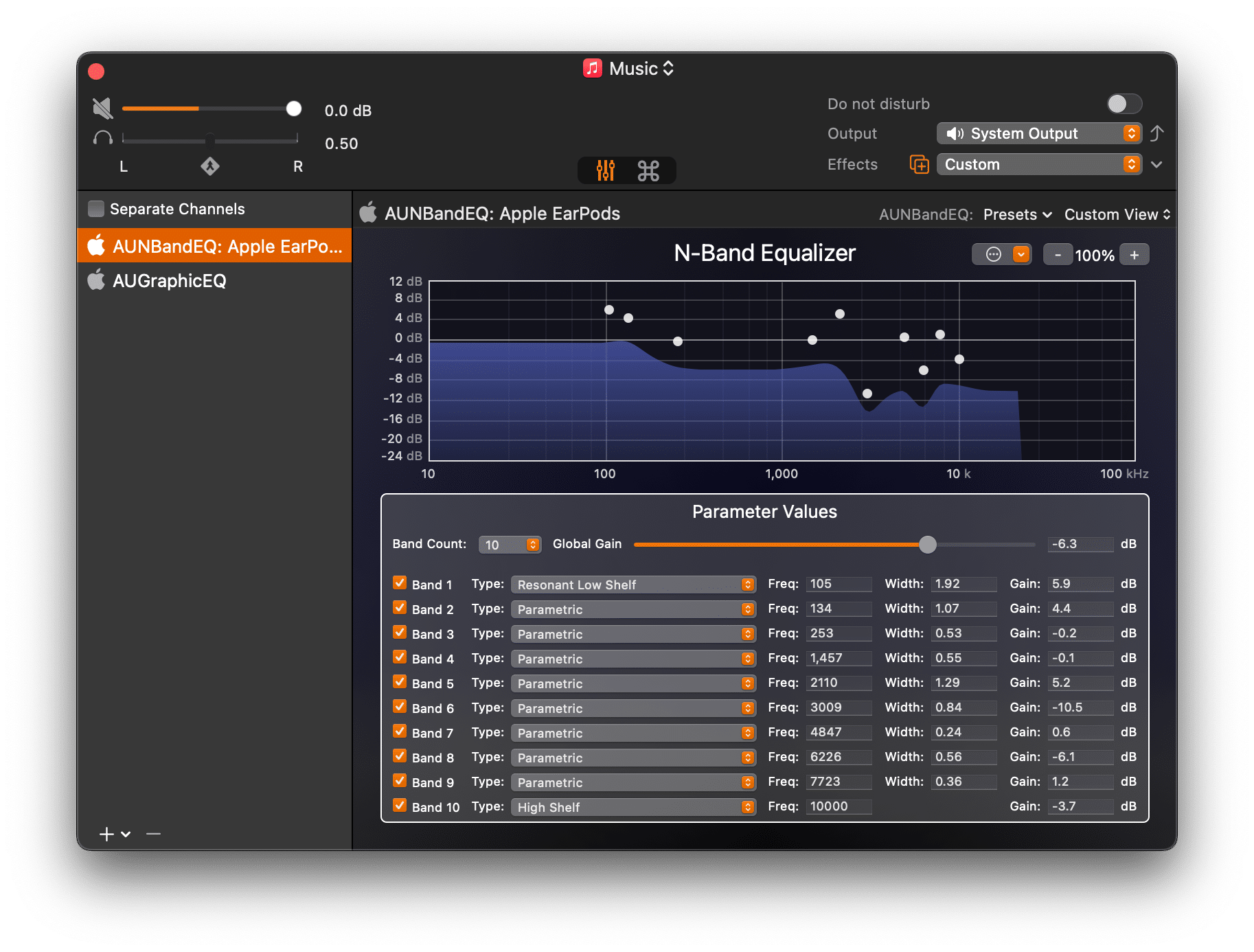Open Band 10 High Shelf type dropdown
This screenshot has width=1254, height=952.
(x=633, y=807)
